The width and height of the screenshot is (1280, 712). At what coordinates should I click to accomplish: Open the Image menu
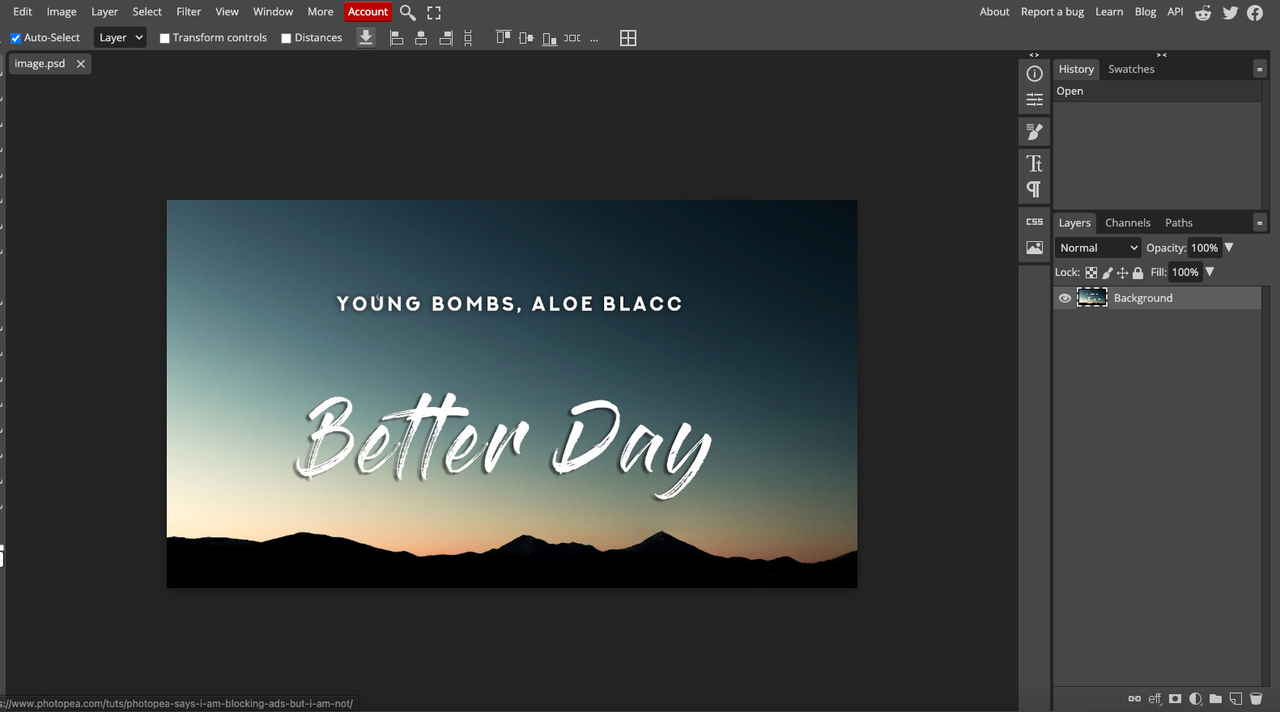pyautogui.click(x=62, y=12)
